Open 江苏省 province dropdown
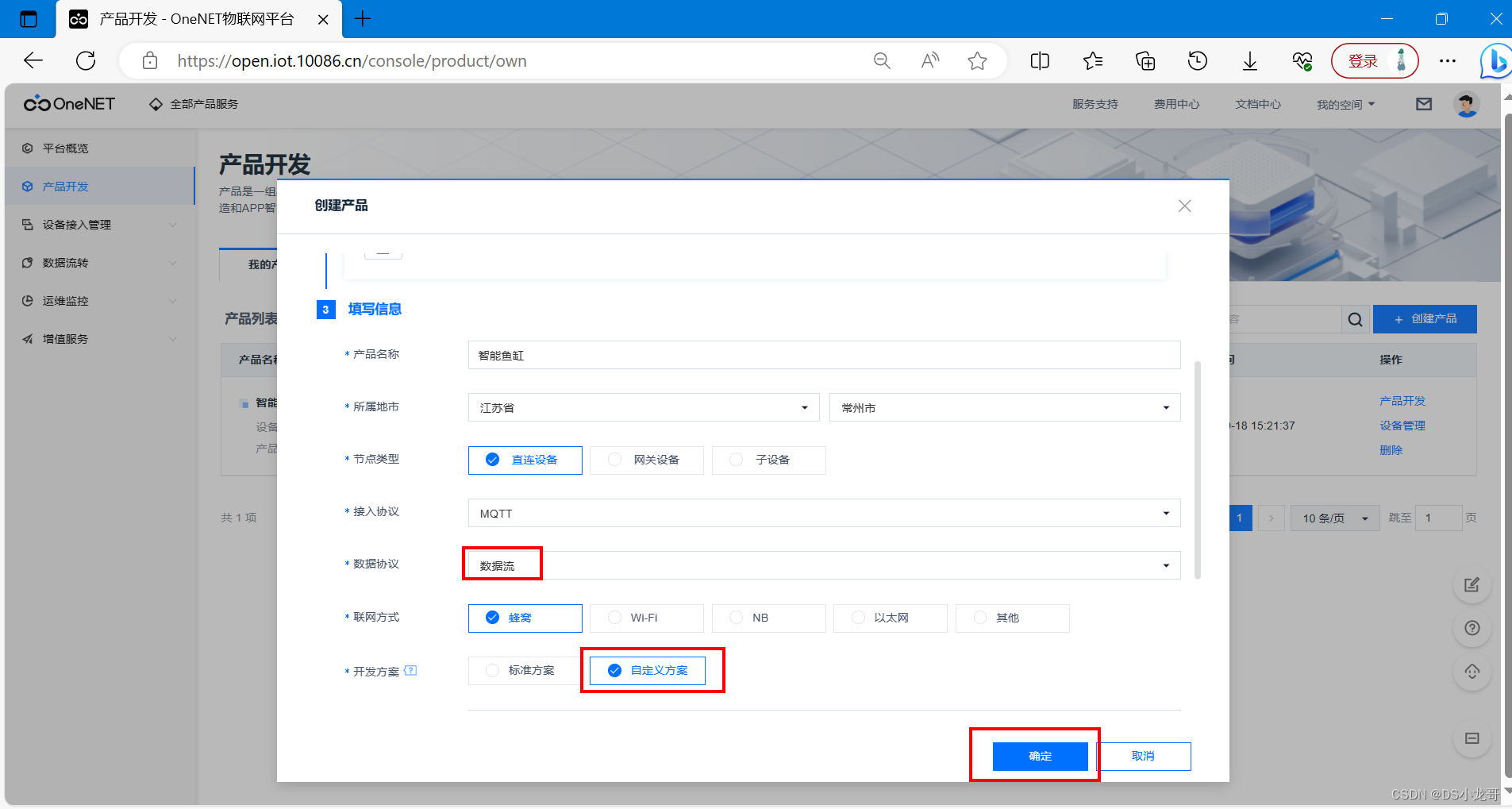1512x809 pixels. tap(643, 407)
